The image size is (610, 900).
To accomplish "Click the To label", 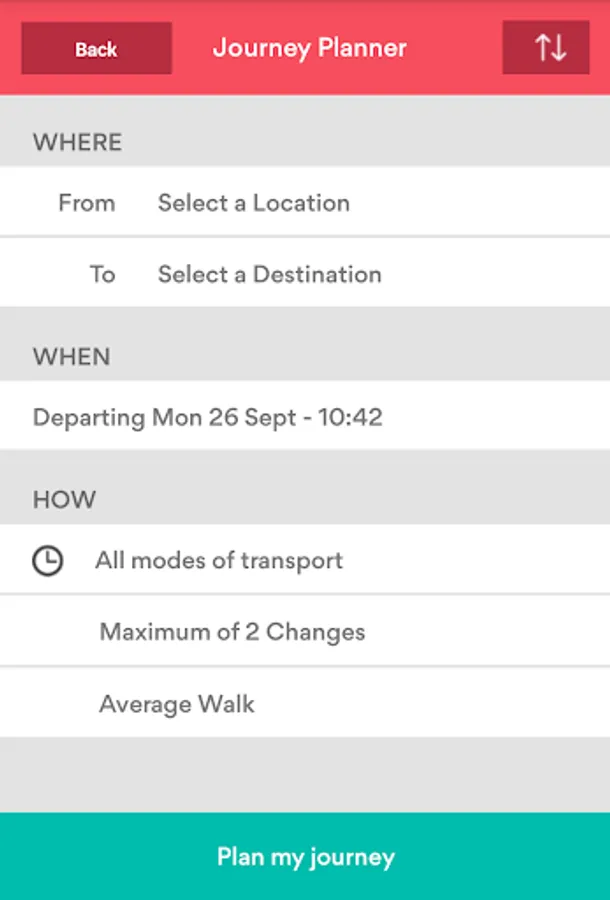I will [102, 274].
